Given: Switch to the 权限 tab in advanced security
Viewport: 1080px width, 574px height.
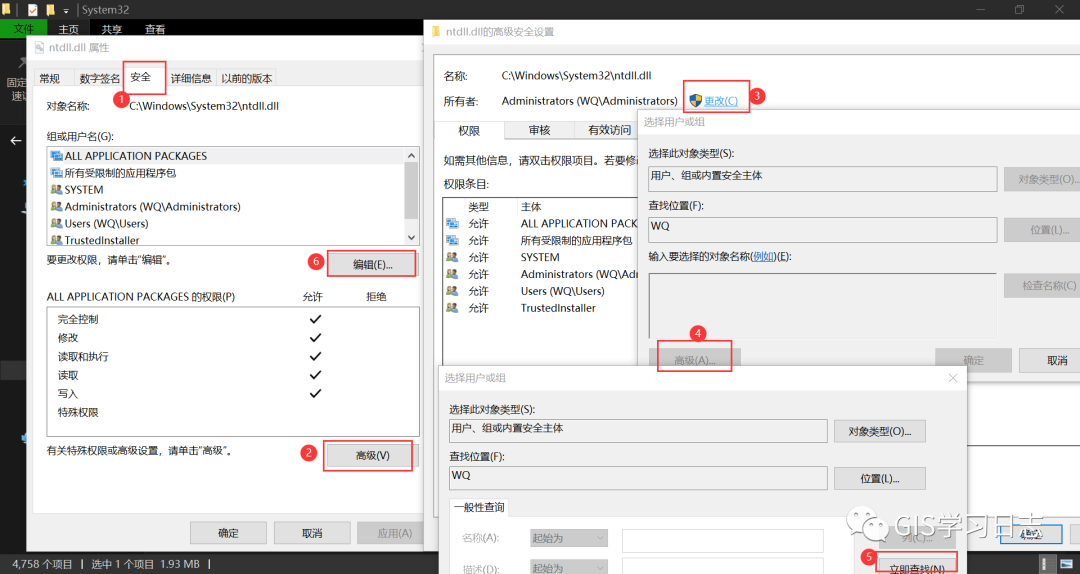Looking at the screenshot, I should pyautogui.click(x=469, y=130).
